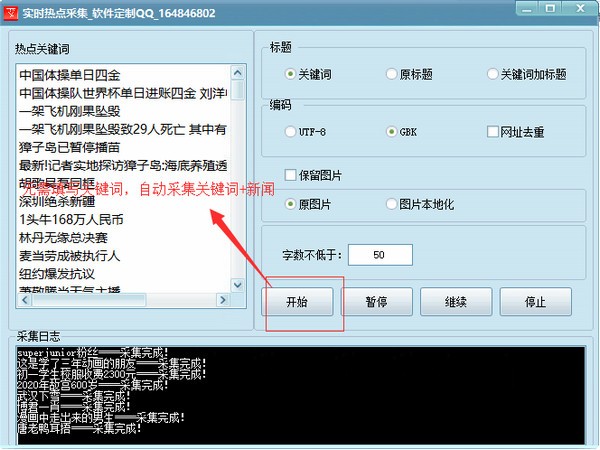Choose 图片本地化 image option
The height and width of the screenshot is (450, 600).
pyautogui.click(x=391, y=204)
